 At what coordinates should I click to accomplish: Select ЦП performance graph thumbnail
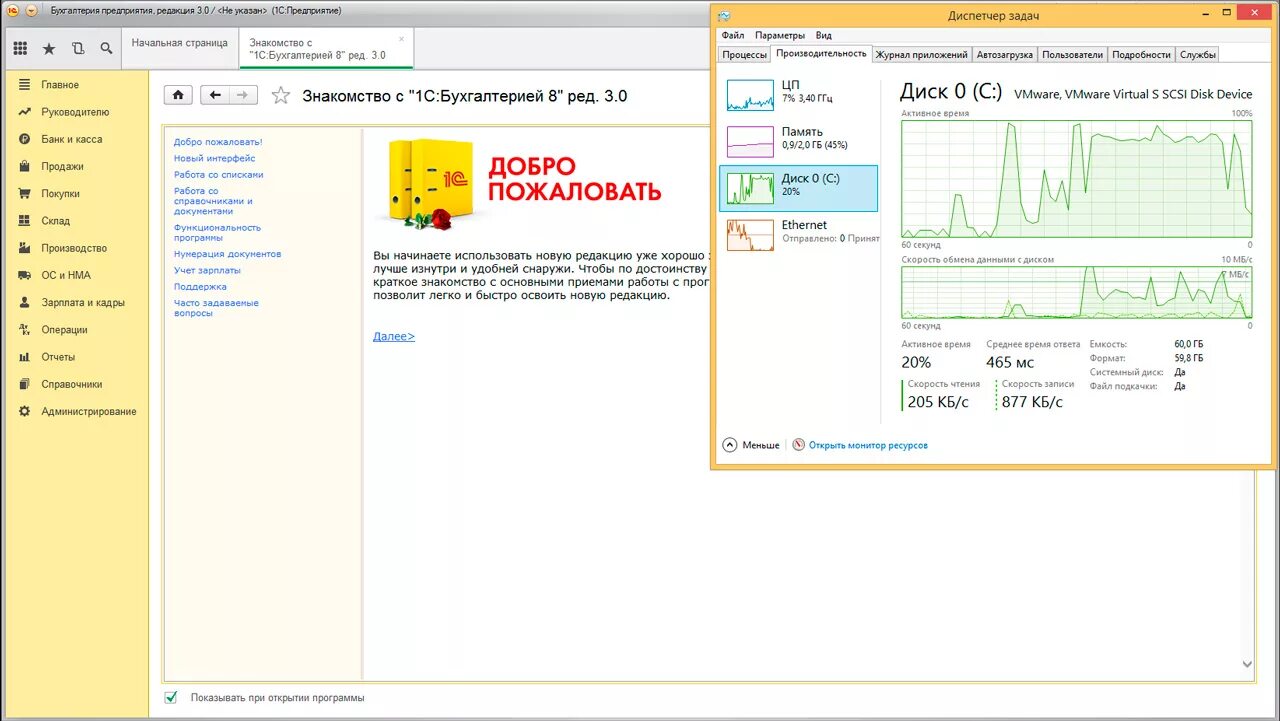click(750, 95)
